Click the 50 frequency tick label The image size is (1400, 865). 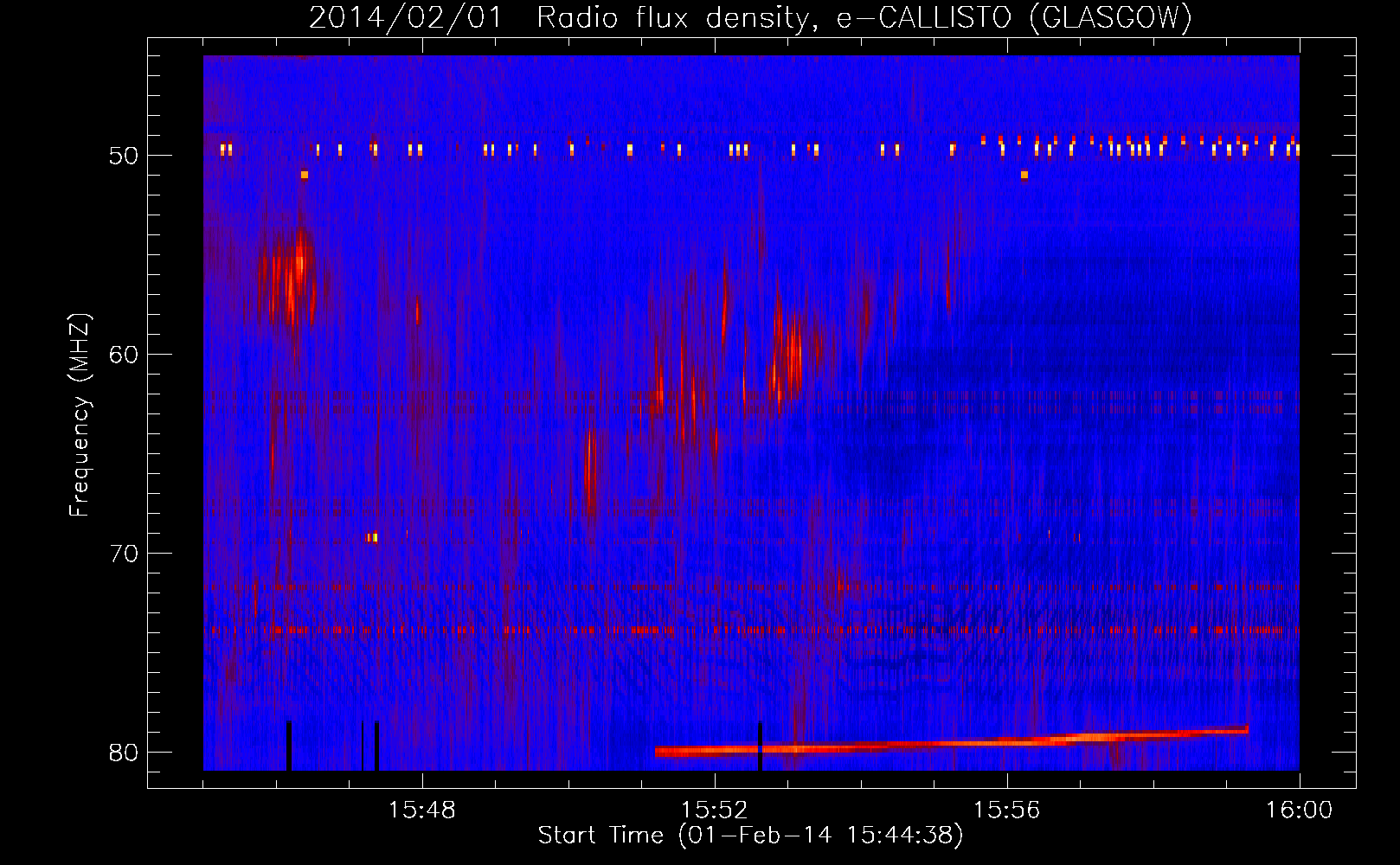(x=125, y=156)
